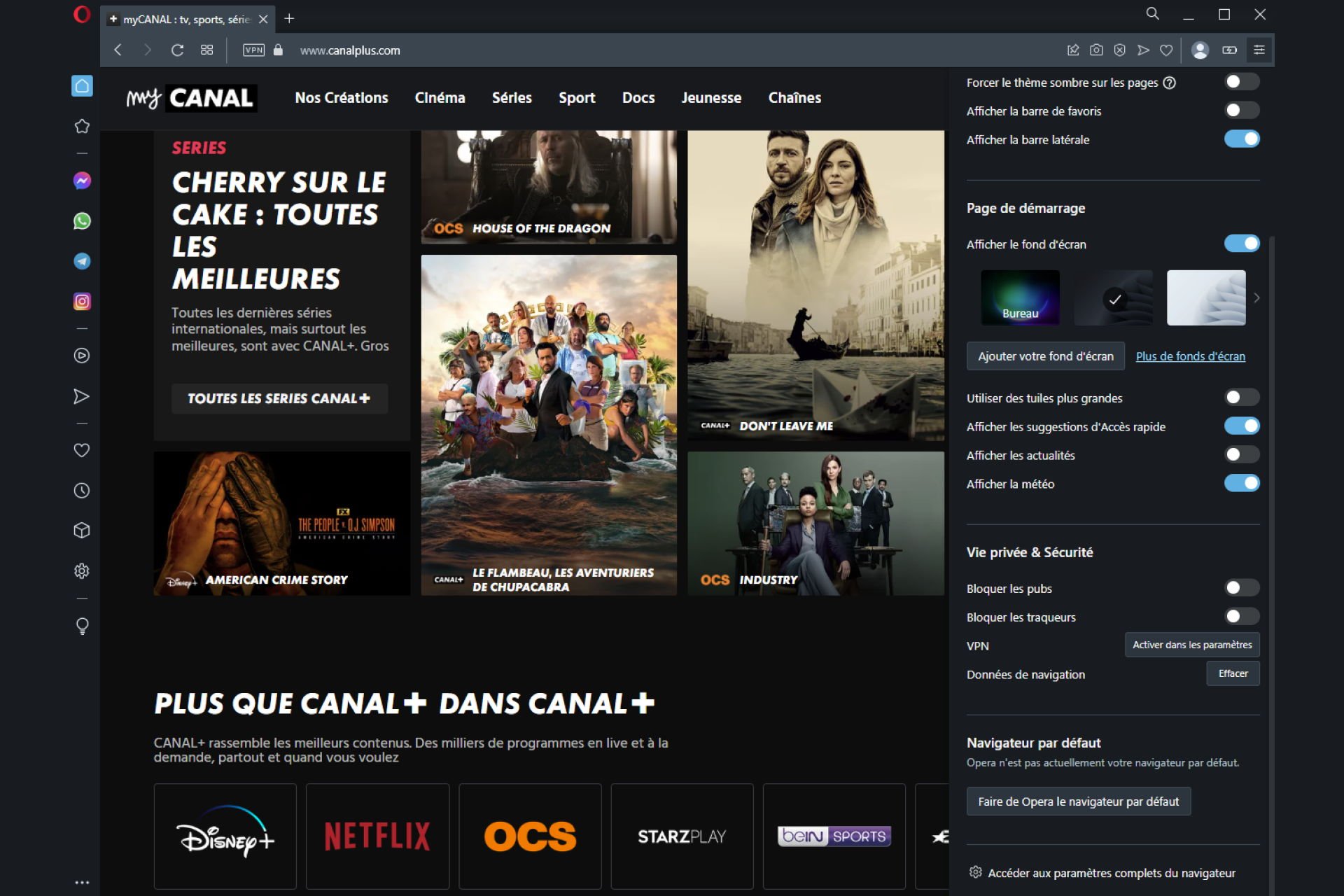Close the myCANAL tab
Viewport: 1344px width, 896px height.
[x=263, y=20]
